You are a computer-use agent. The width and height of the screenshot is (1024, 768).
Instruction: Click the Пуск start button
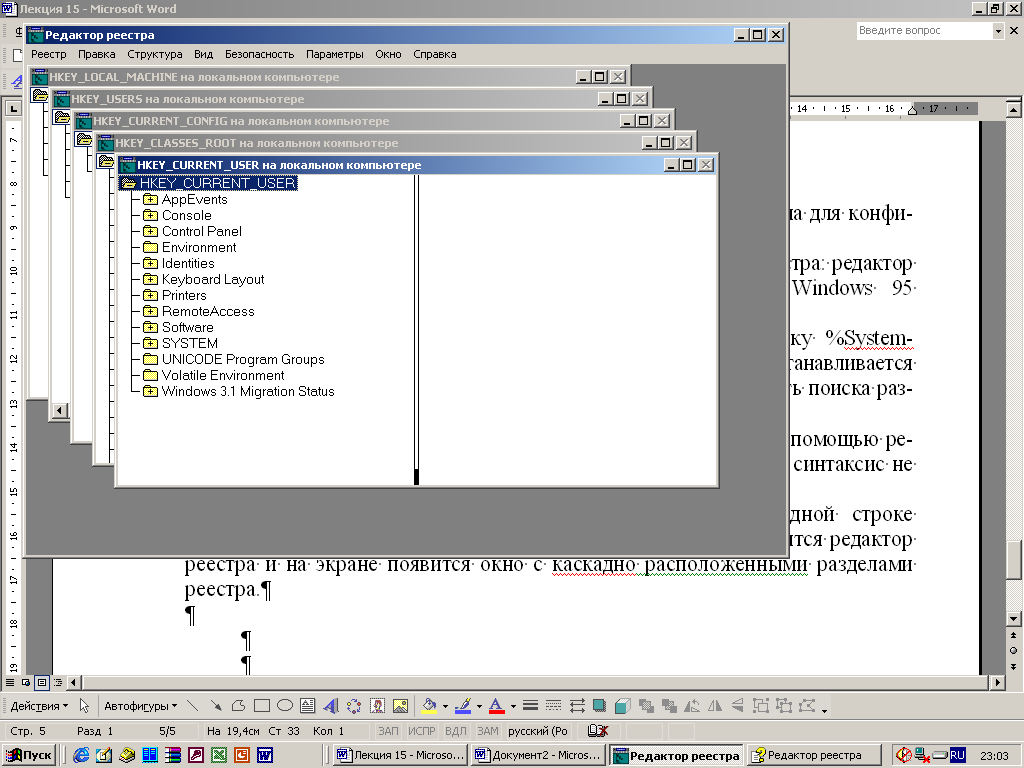coord(29,755)
